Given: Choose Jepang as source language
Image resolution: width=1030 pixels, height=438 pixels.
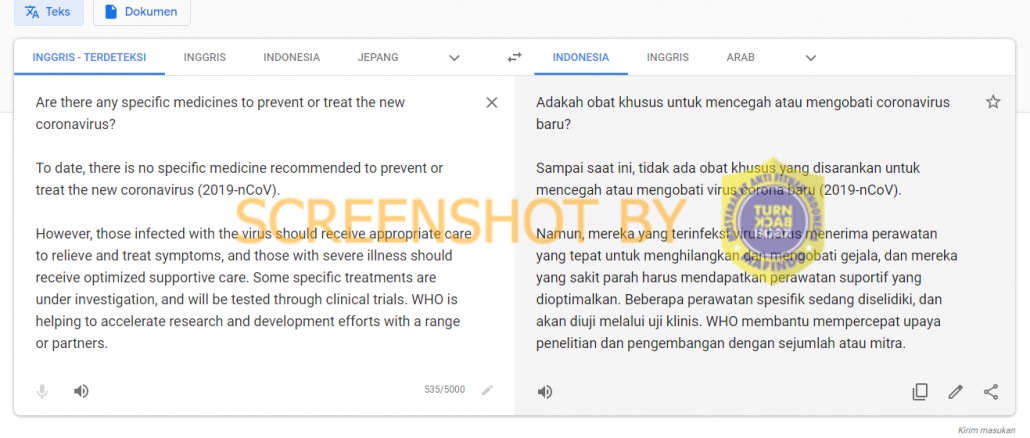Looking at the screenshot, I should click(378, 57).
